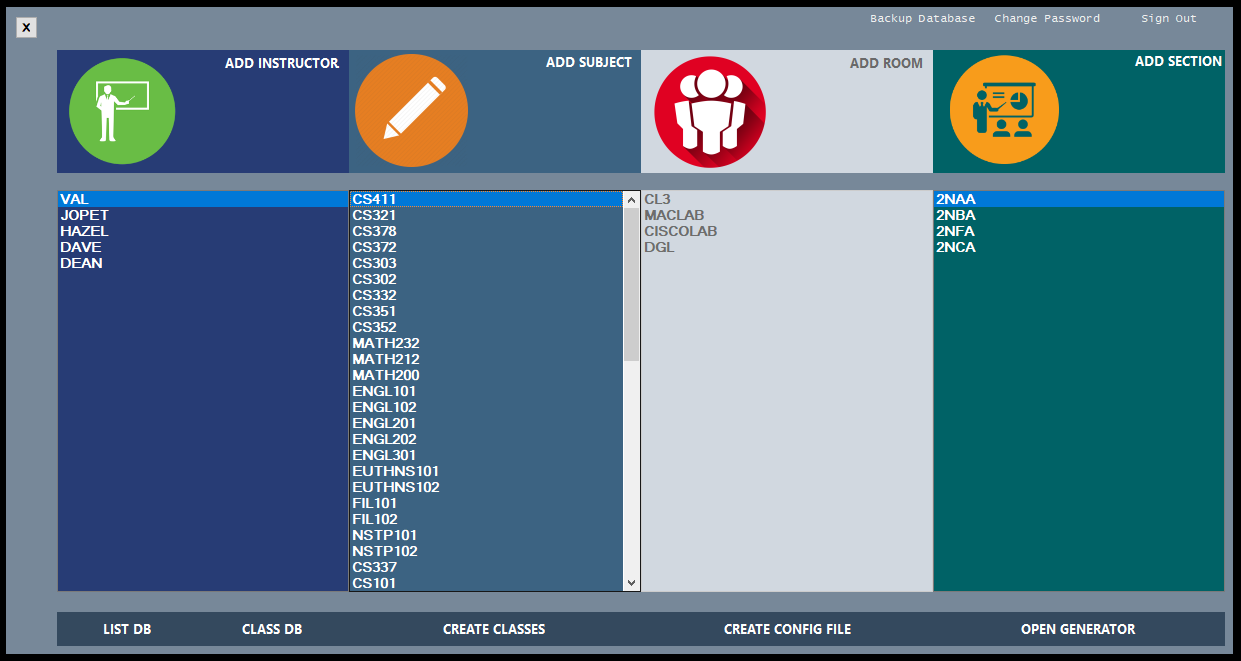Open the CLASS DB view
This screenshot has height=661, width=1241.
[272, 629]
